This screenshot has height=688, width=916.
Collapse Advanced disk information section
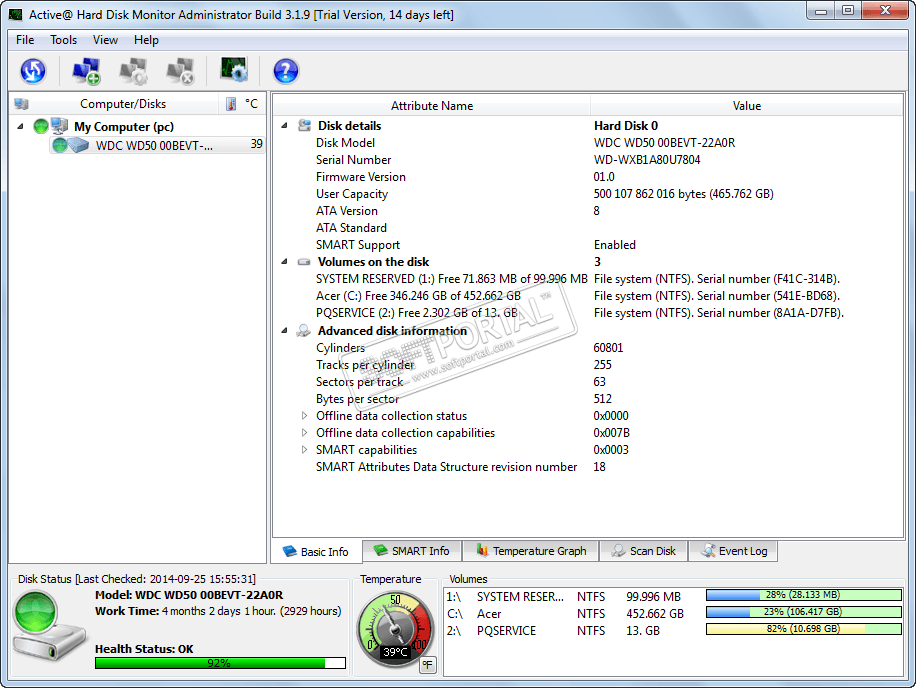[x=284, y=331]
